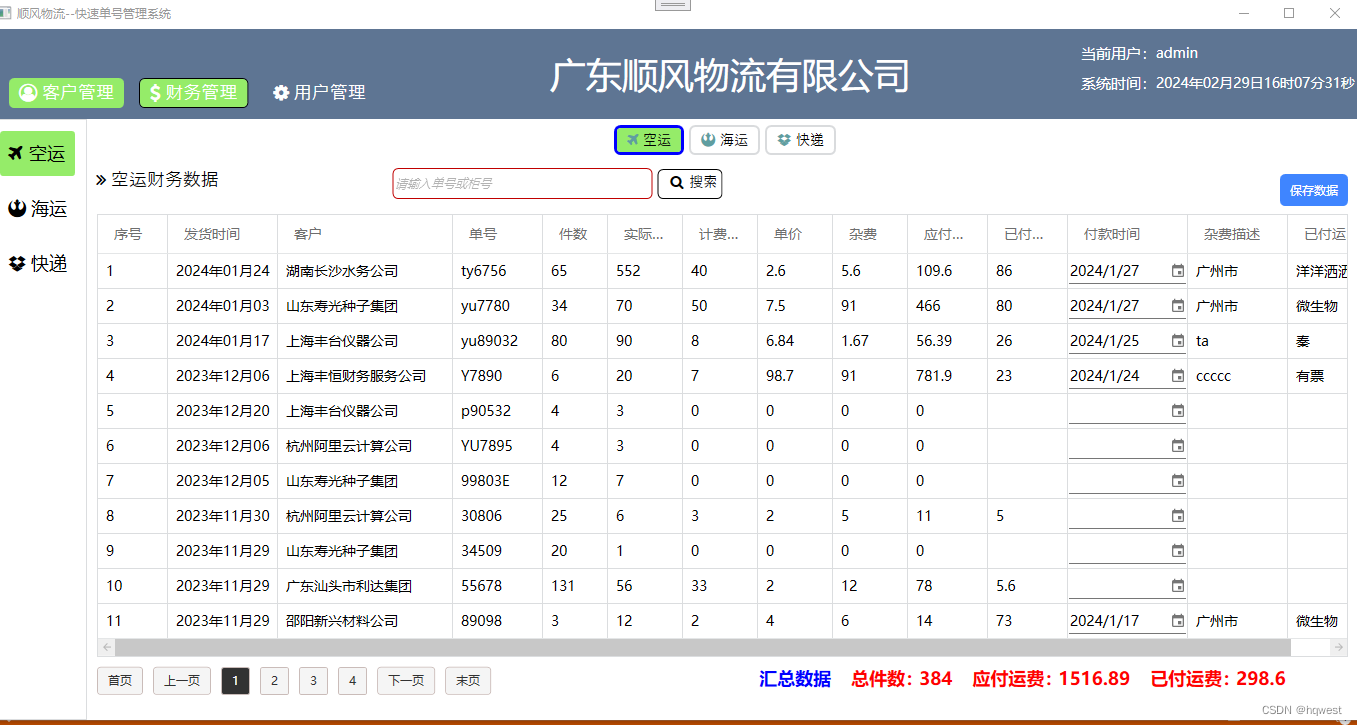Open 客户管理 customer management
The image size is (1357, 725).
66,93
